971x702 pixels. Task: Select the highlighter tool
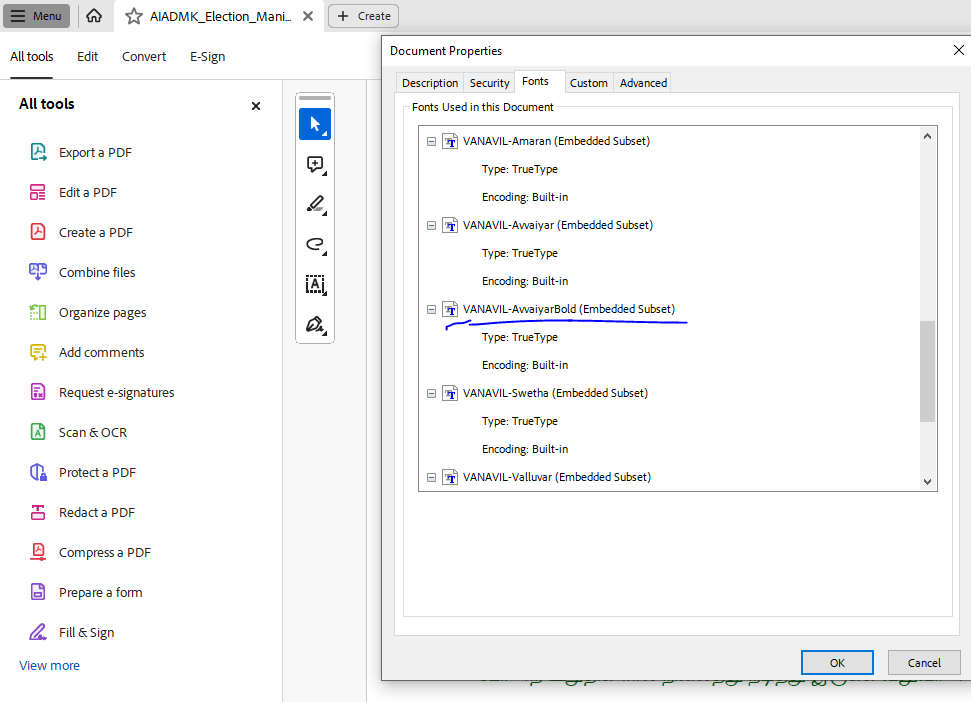coord(315,205)
